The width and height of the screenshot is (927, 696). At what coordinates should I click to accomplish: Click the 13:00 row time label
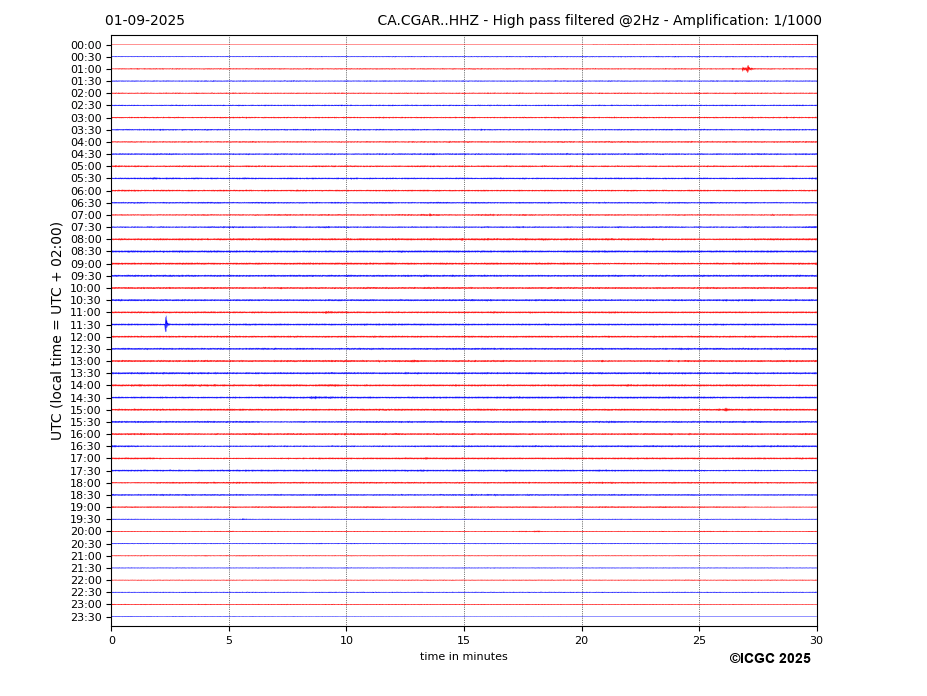point(86,361)
